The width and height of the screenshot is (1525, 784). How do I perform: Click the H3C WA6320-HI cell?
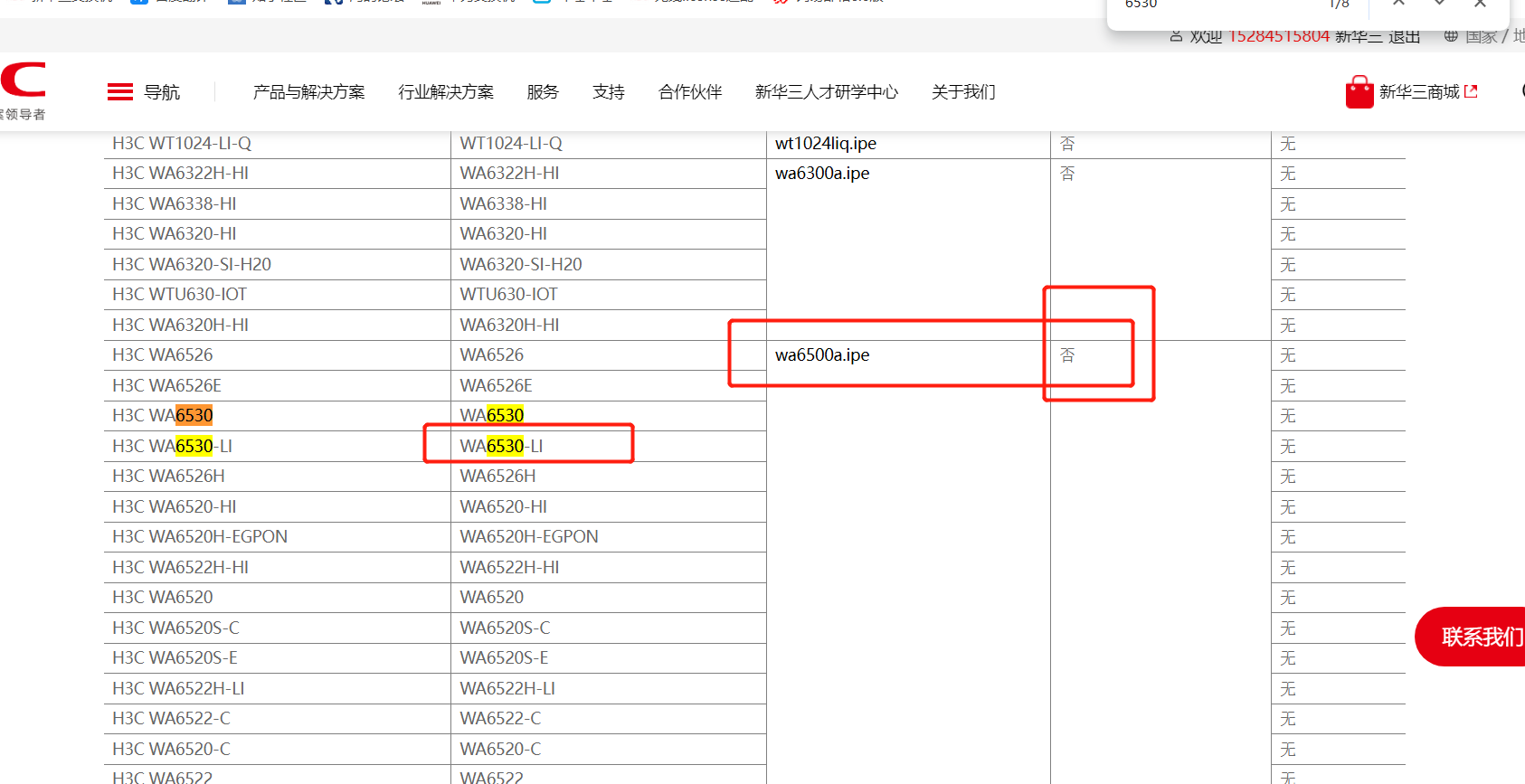pyautogui.click(x=174, y=234)
